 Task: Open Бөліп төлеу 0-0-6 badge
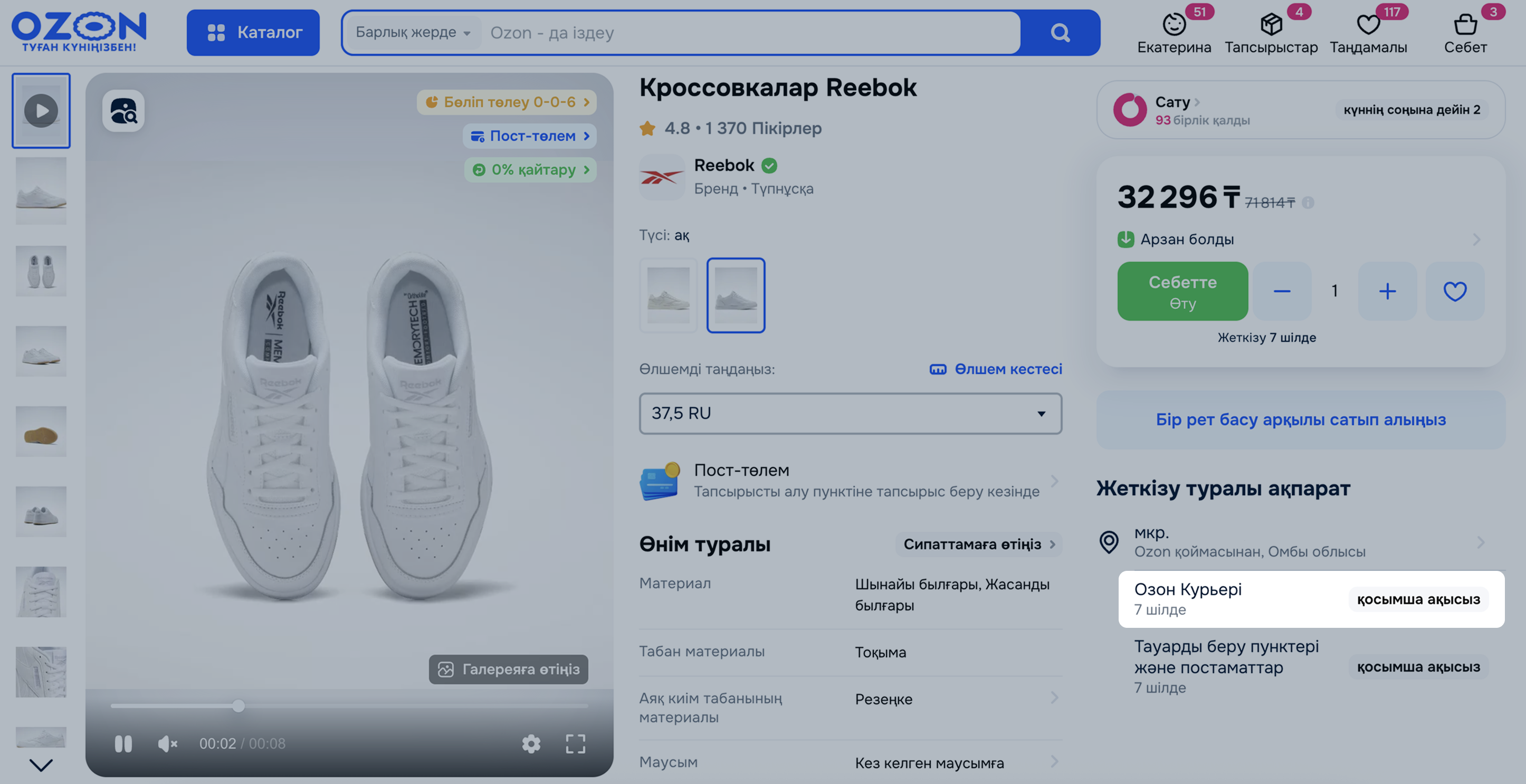click(507, 102)
